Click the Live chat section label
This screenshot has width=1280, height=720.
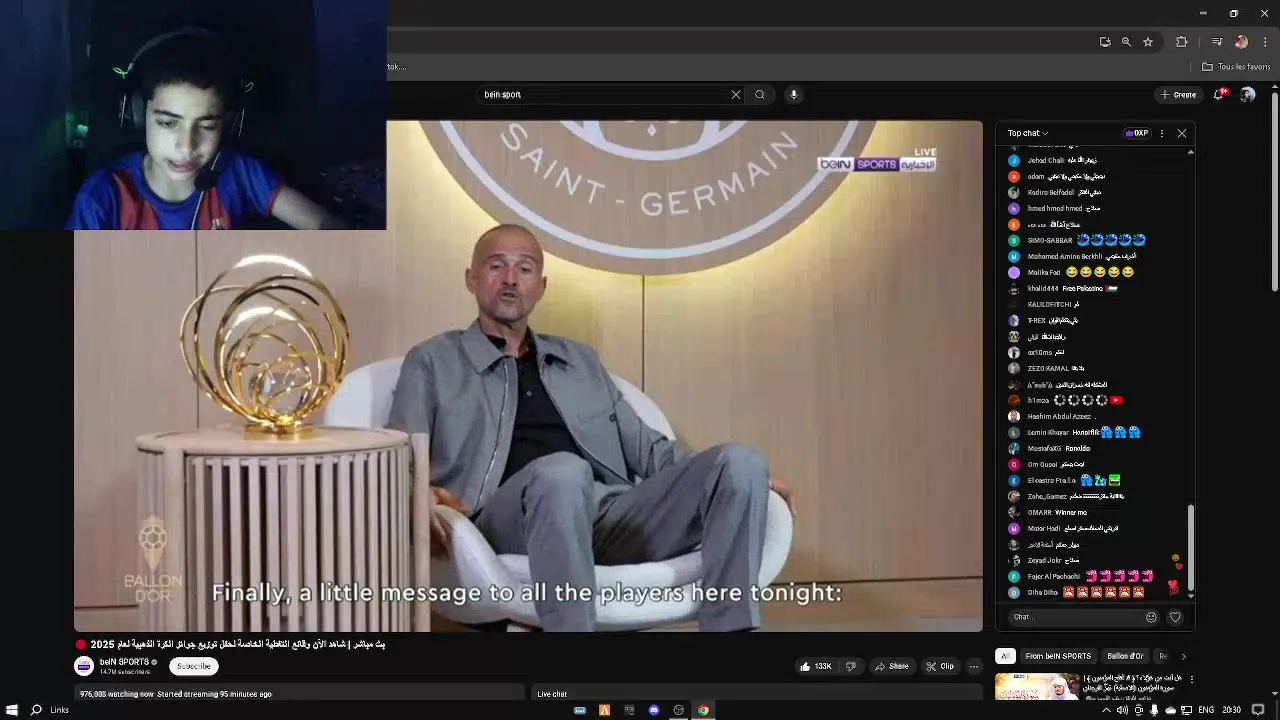pyautogui.click(x=552, y=694)
